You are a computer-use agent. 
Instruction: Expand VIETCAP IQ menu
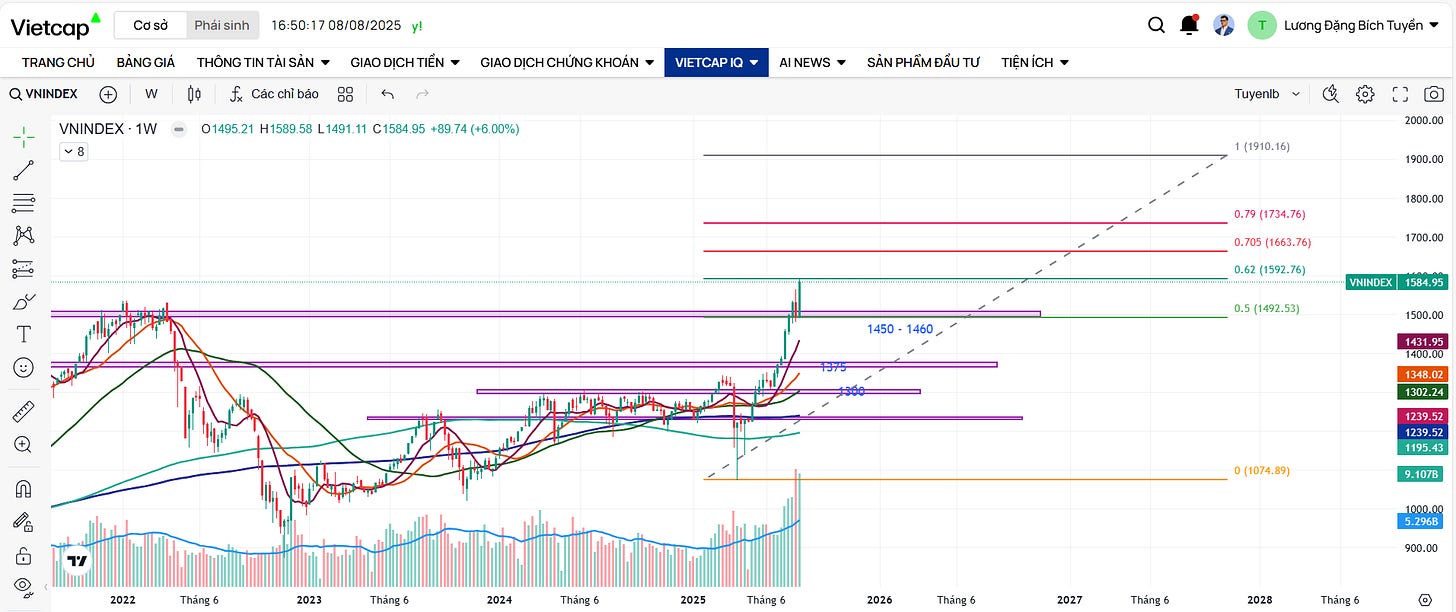716,62
